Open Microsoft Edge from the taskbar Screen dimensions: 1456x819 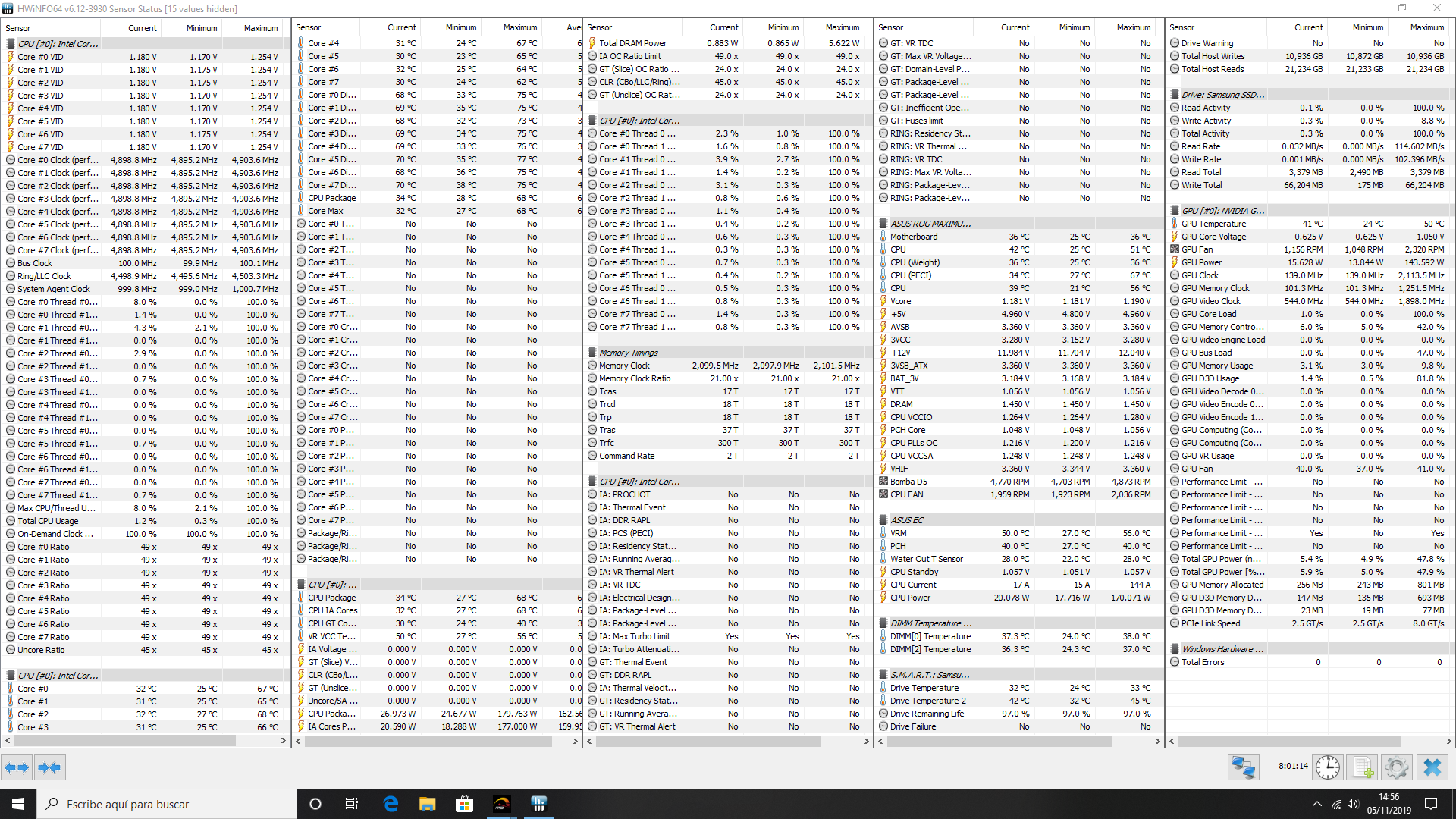391,804
